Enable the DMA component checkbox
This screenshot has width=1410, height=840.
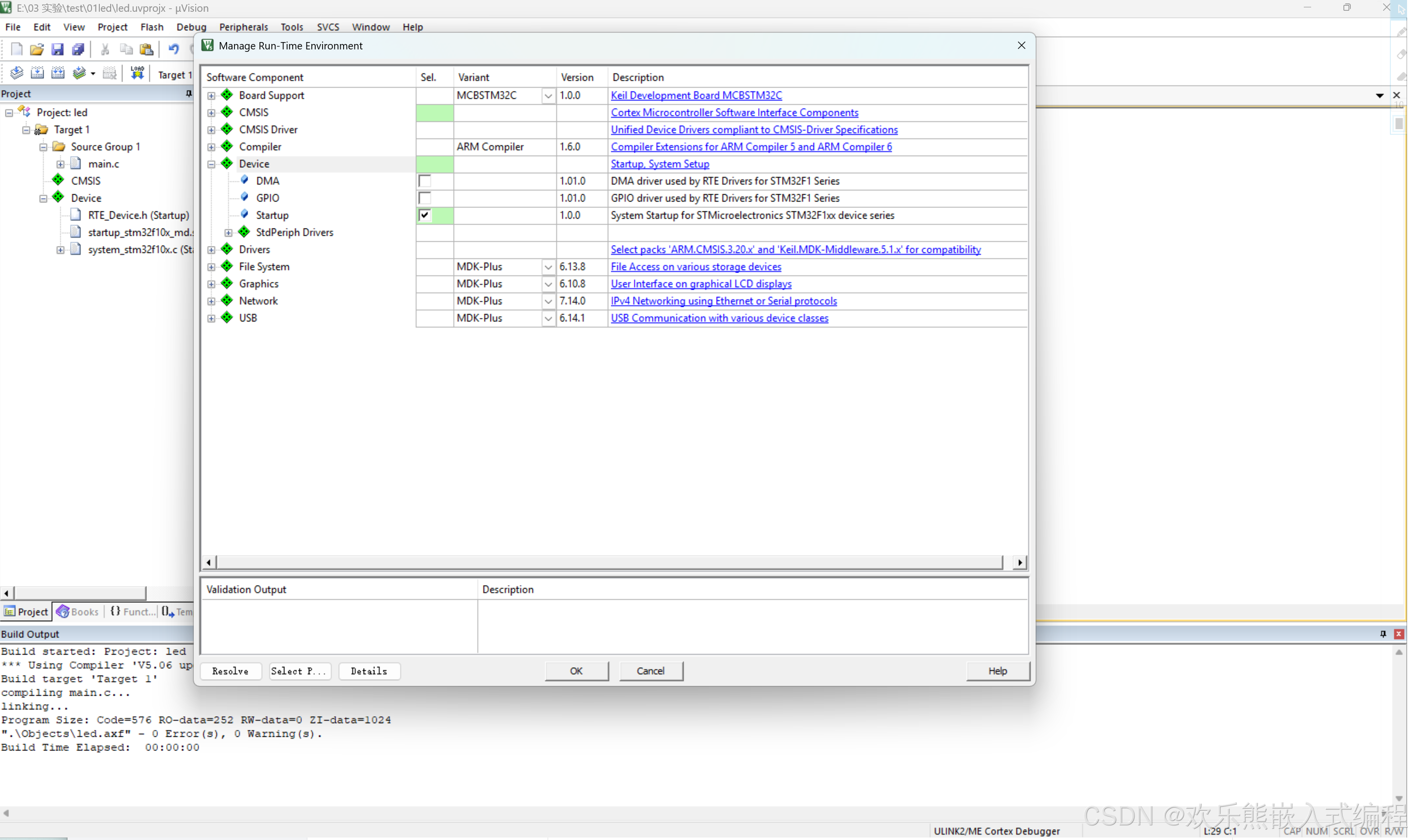(x=425, y=181)
